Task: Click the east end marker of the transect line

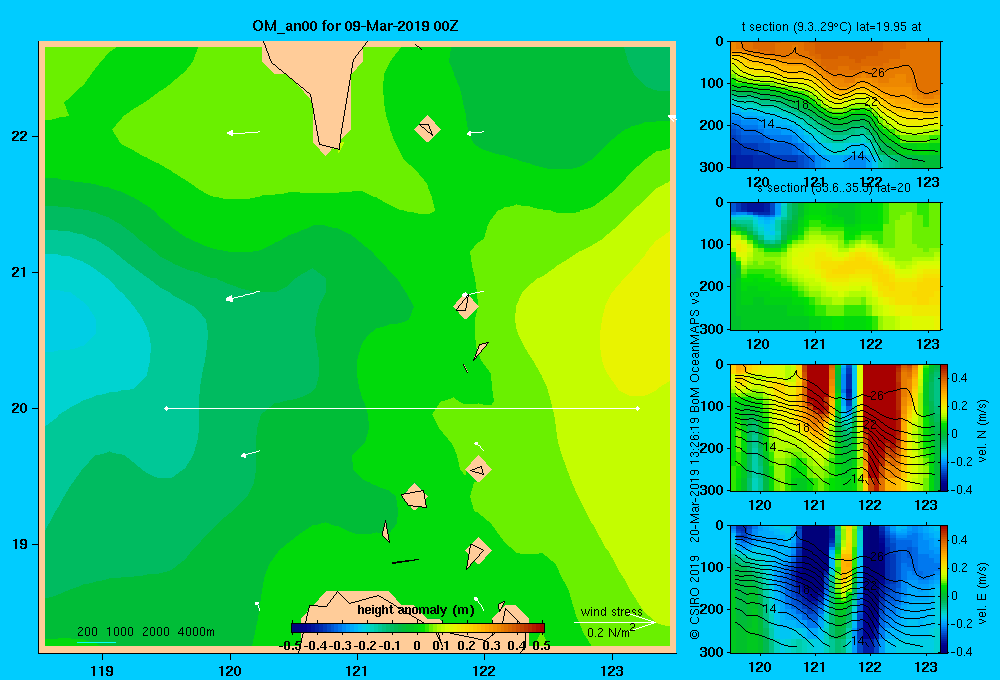Action: click(638, 408)
